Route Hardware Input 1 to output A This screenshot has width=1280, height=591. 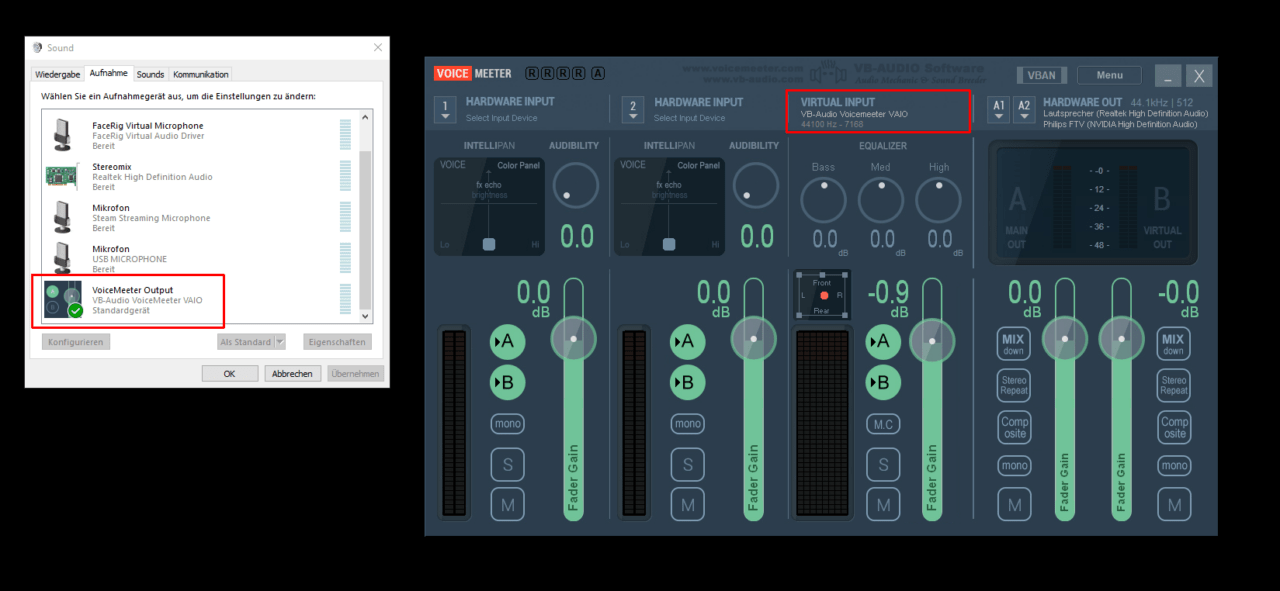click(x=507, y=342)
